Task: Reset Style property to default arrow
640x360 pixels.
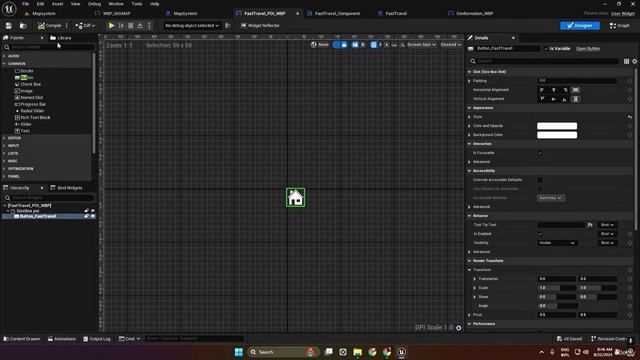Action: coord(630,117)
